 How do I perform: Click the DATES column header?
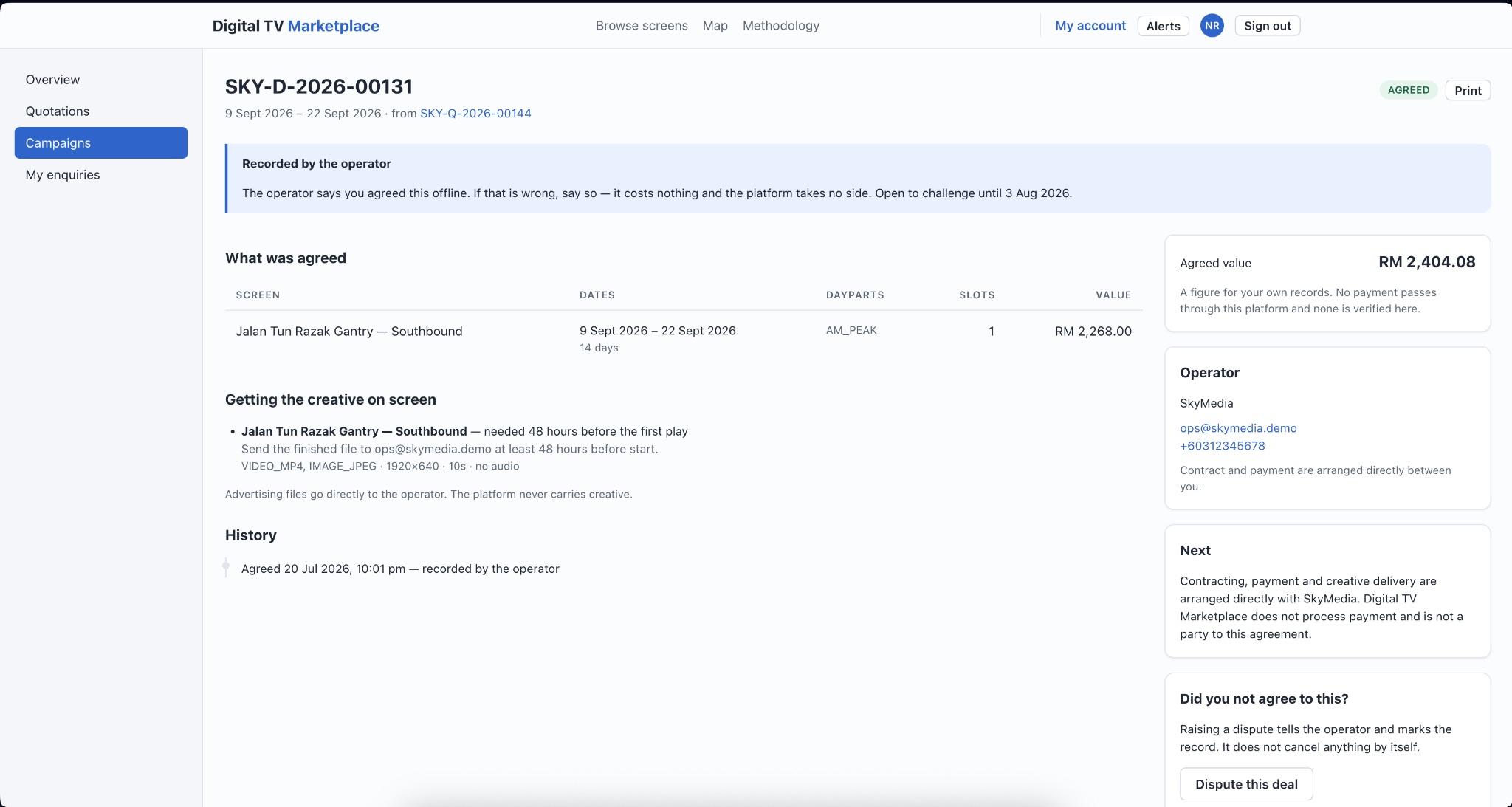[x=597, y=295]
